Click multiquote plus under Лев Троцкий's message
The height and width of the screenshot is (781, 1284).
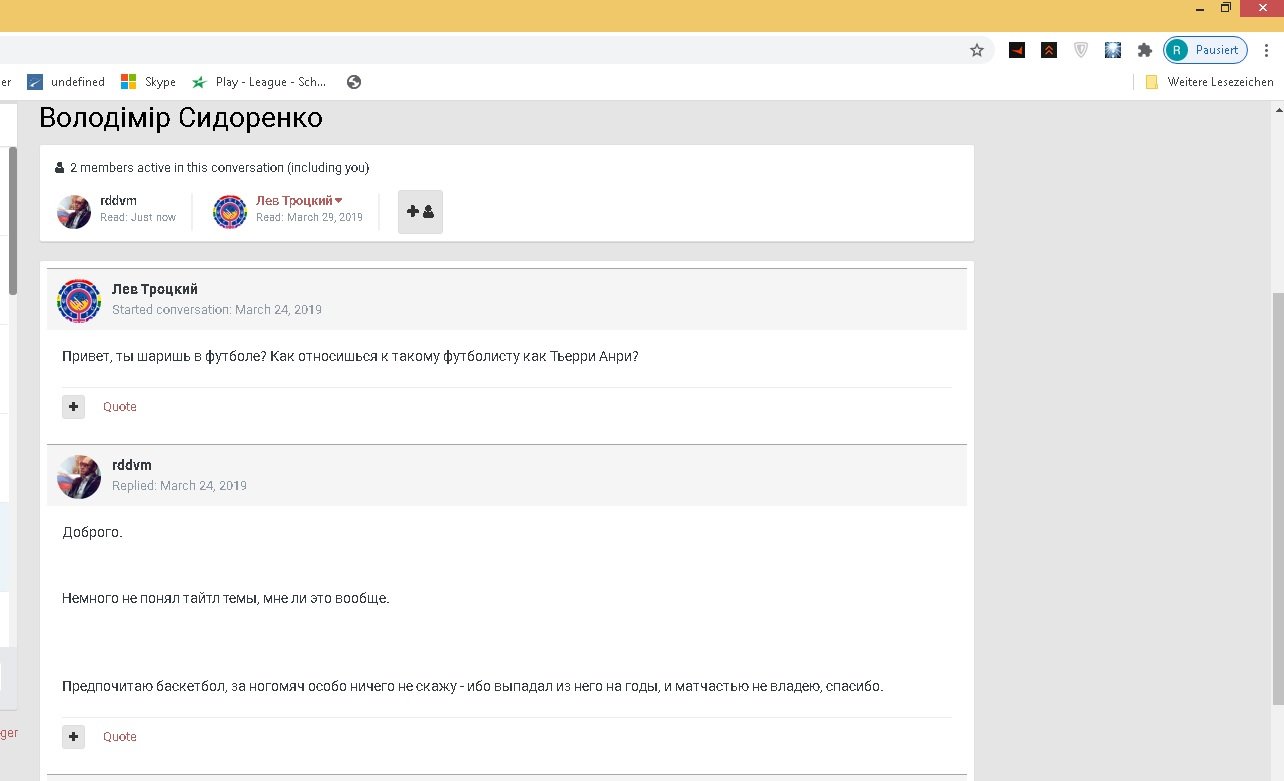coord(74,407)
